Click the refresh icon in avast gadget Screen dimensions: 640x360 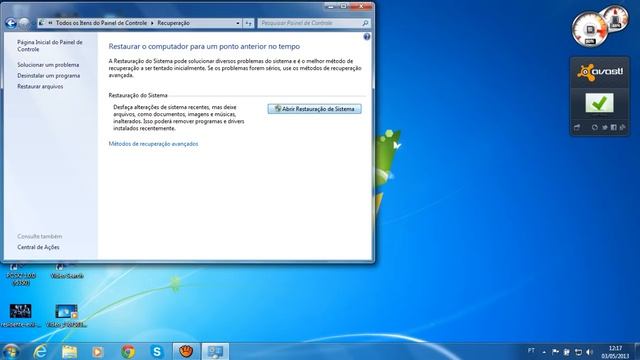pos(595,127)
